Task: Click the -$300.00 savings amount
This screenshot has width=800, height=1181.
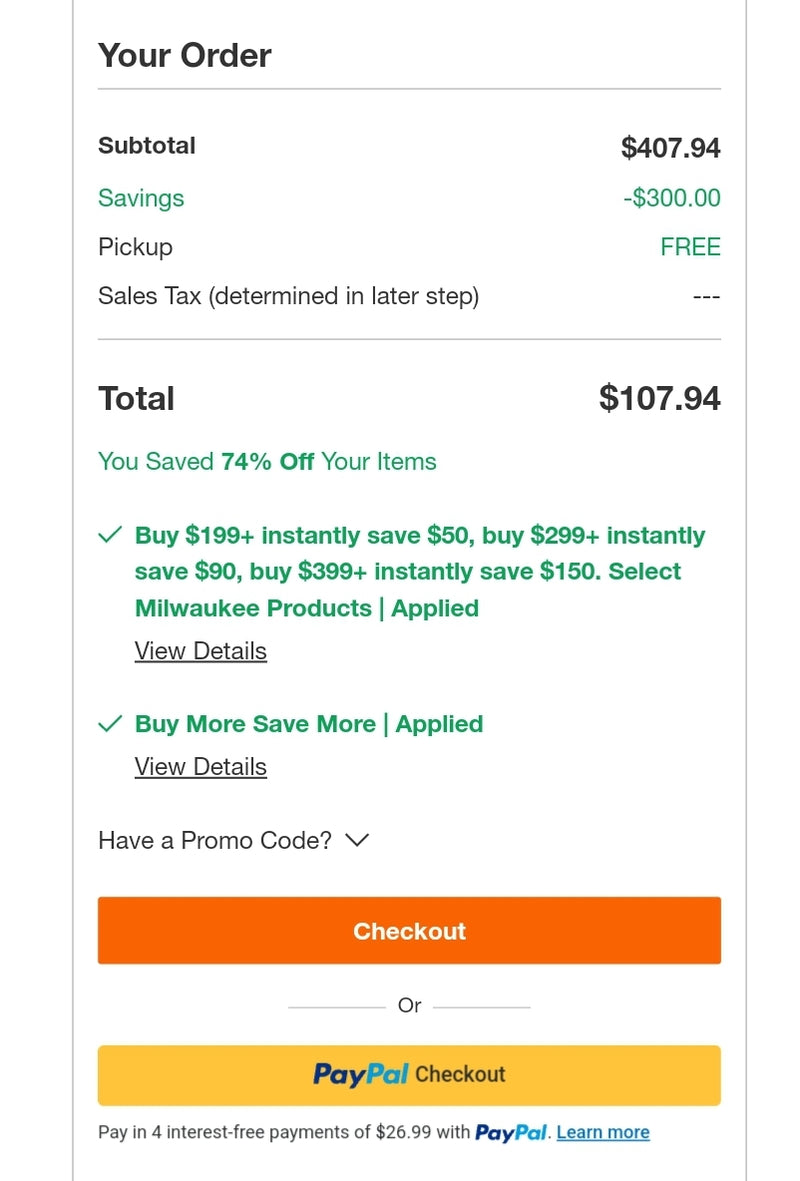Action: 670,198
